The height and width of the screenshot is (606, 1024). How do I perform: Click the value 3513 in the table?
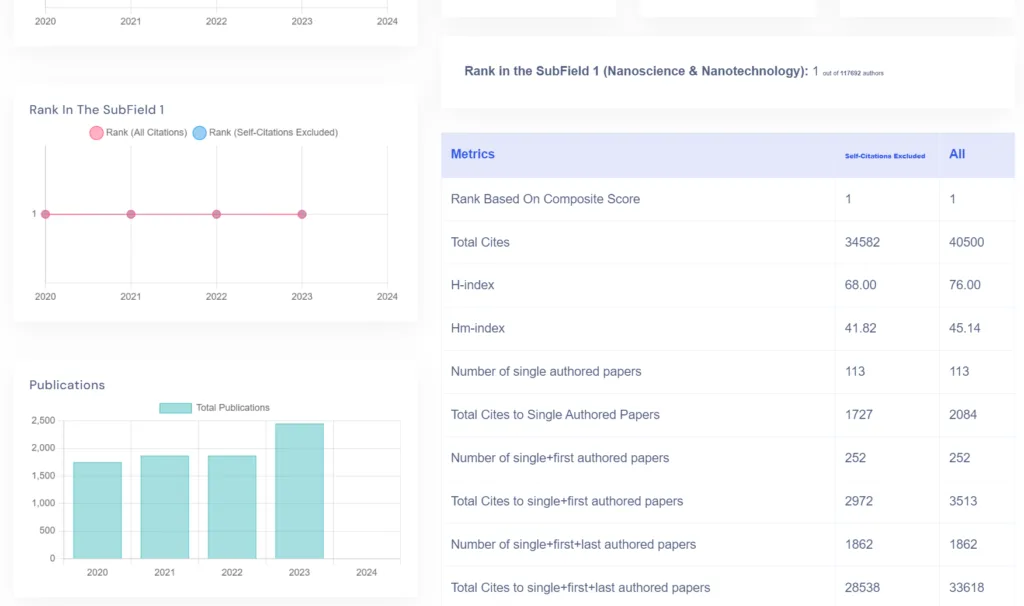(x=963, y=501)
